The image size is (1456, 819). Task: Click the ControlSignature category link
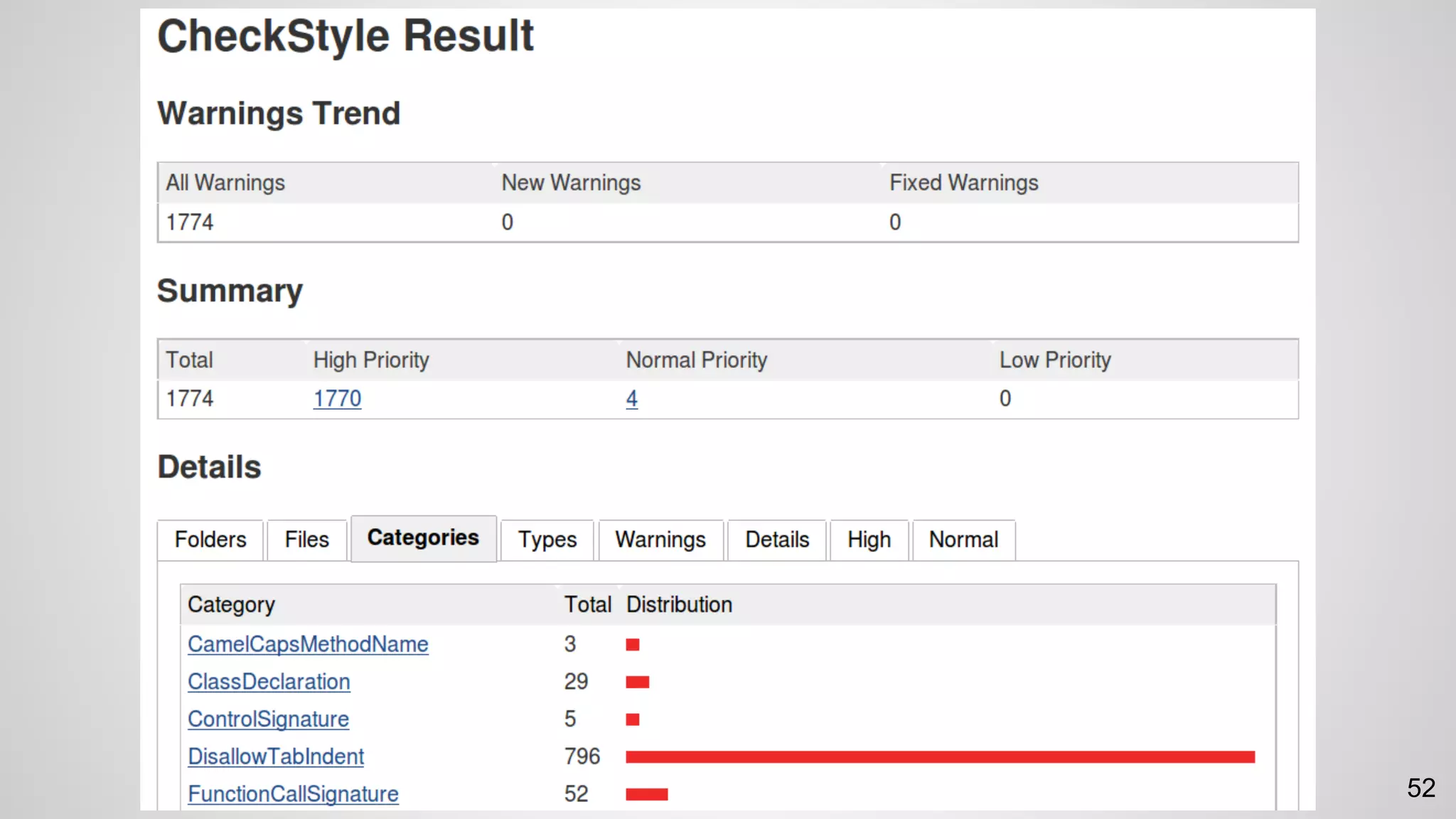268,719
